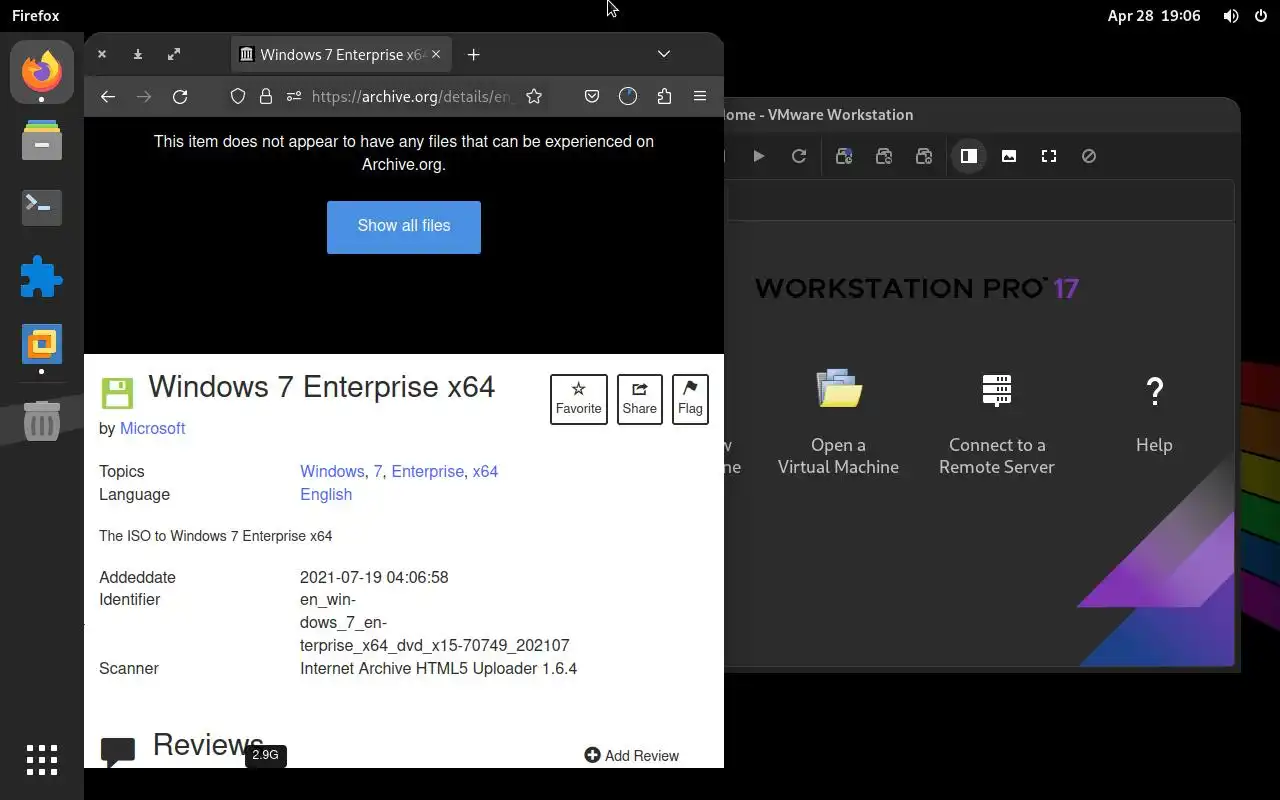Click Firefox window download arrow button
The image size is (1280, 800).
tap(138, 54)
